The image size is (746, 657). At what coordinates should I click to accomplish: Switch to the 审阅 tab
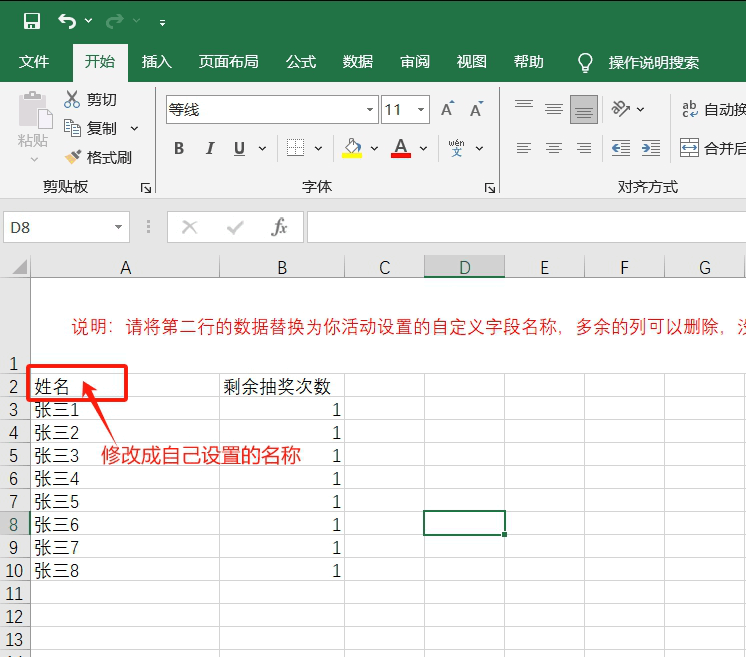(x=415, y=62)
